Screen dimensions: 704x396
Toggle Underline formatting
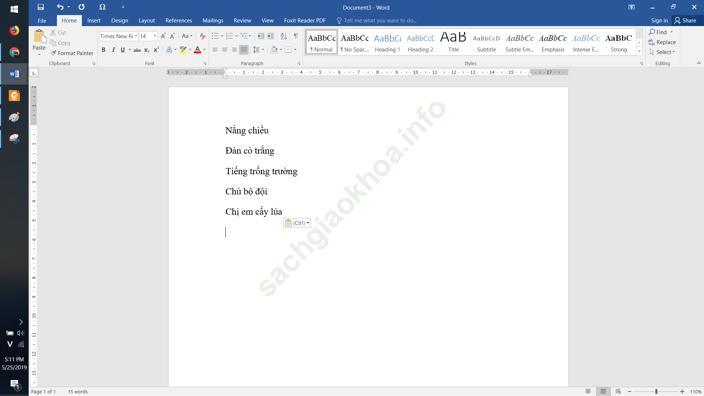pyautogui.click(x=123, y=50)
